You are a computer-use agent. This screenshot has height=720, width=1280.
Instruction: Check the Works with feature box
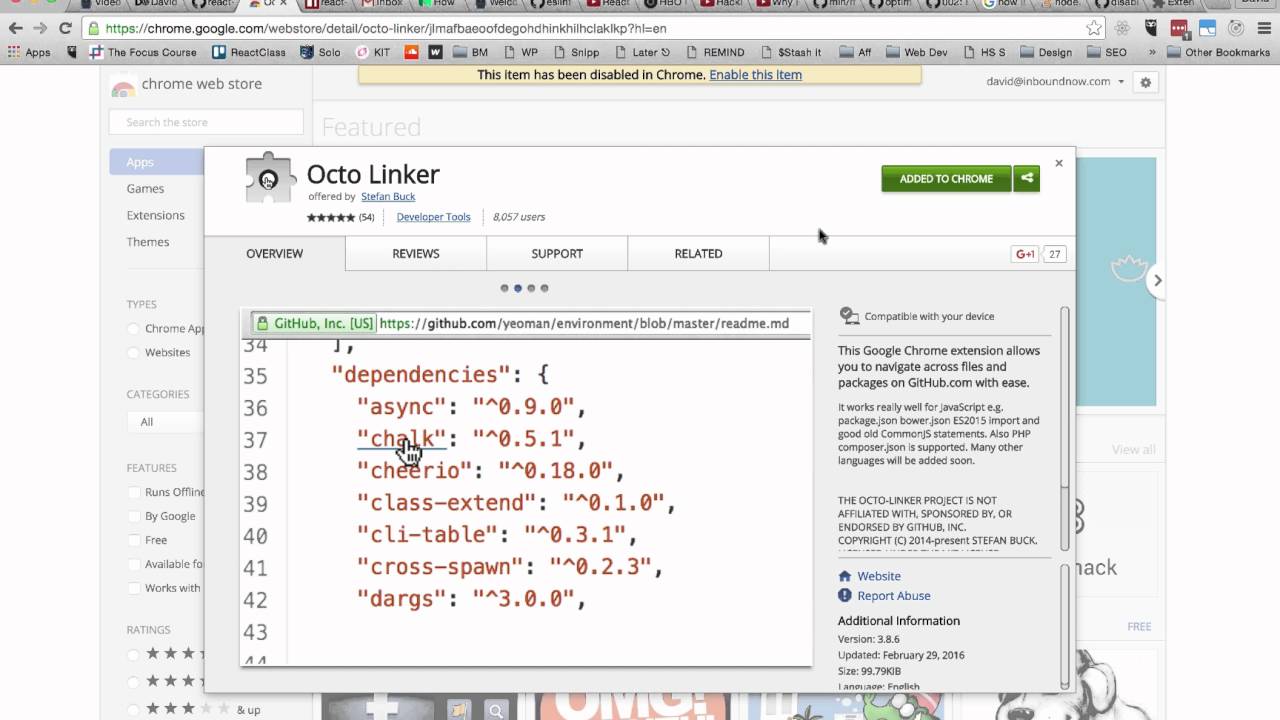[x=133, y=588]
